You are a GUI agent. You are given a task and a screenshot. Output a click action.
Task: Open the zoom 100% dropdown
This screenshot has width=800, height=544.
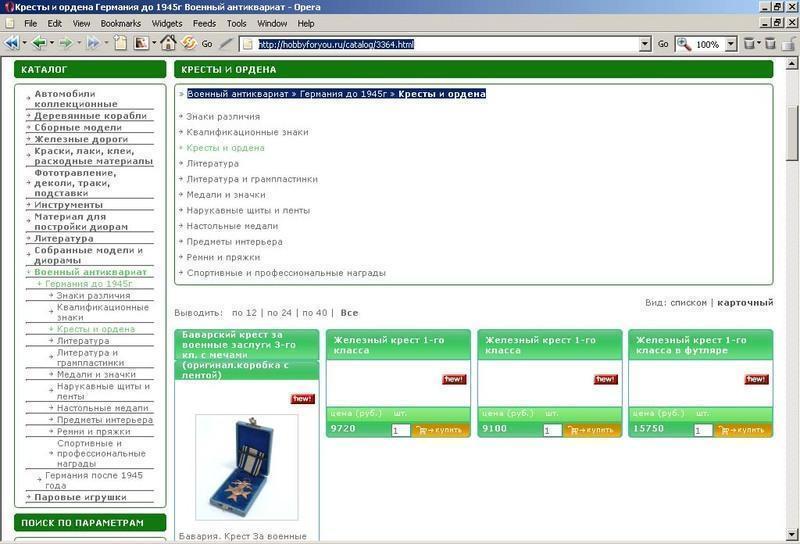[x=729, y=44]
